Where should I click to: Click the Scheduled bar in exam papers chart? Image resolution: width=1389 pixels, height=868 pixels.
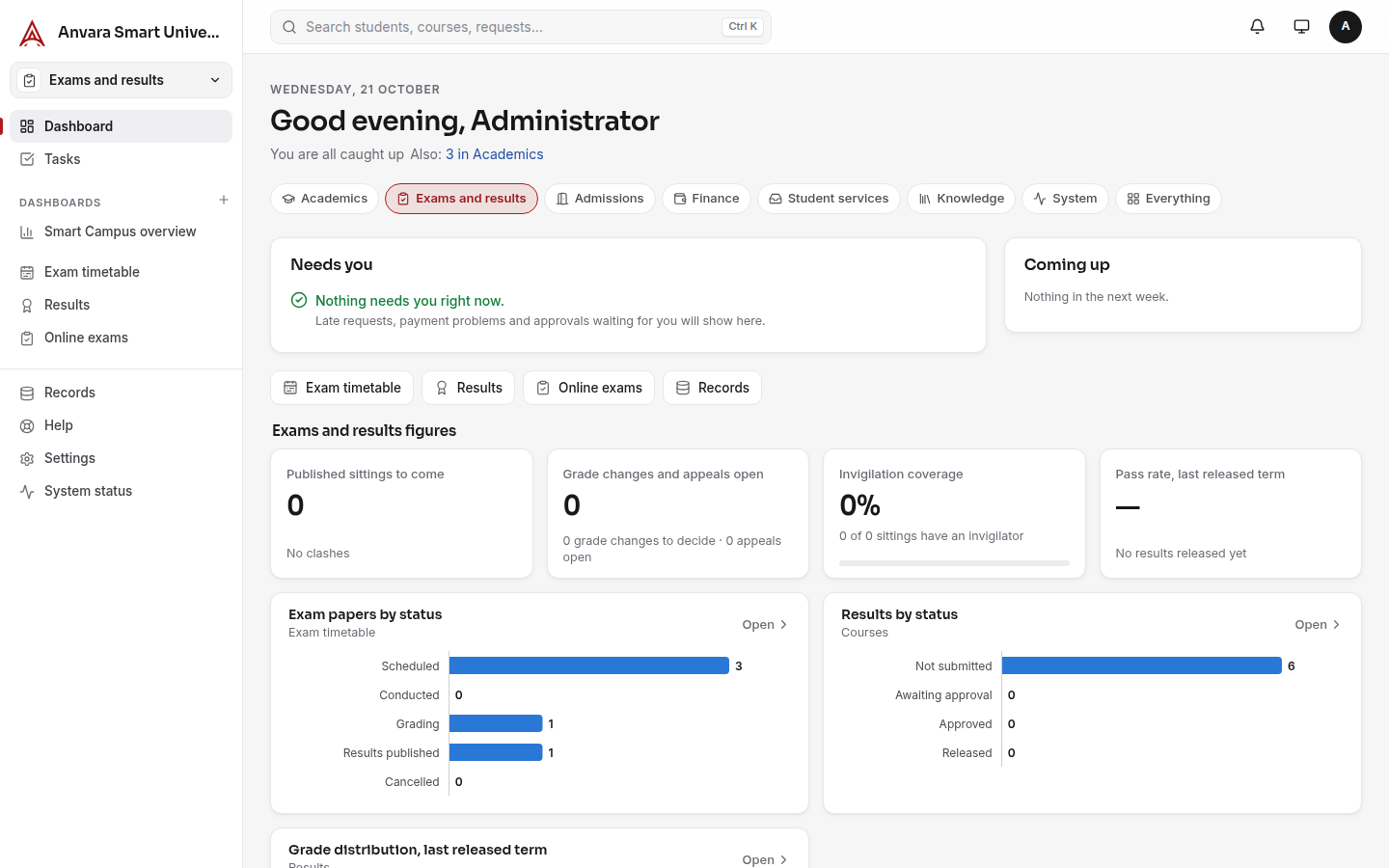(x=589, y=665)
